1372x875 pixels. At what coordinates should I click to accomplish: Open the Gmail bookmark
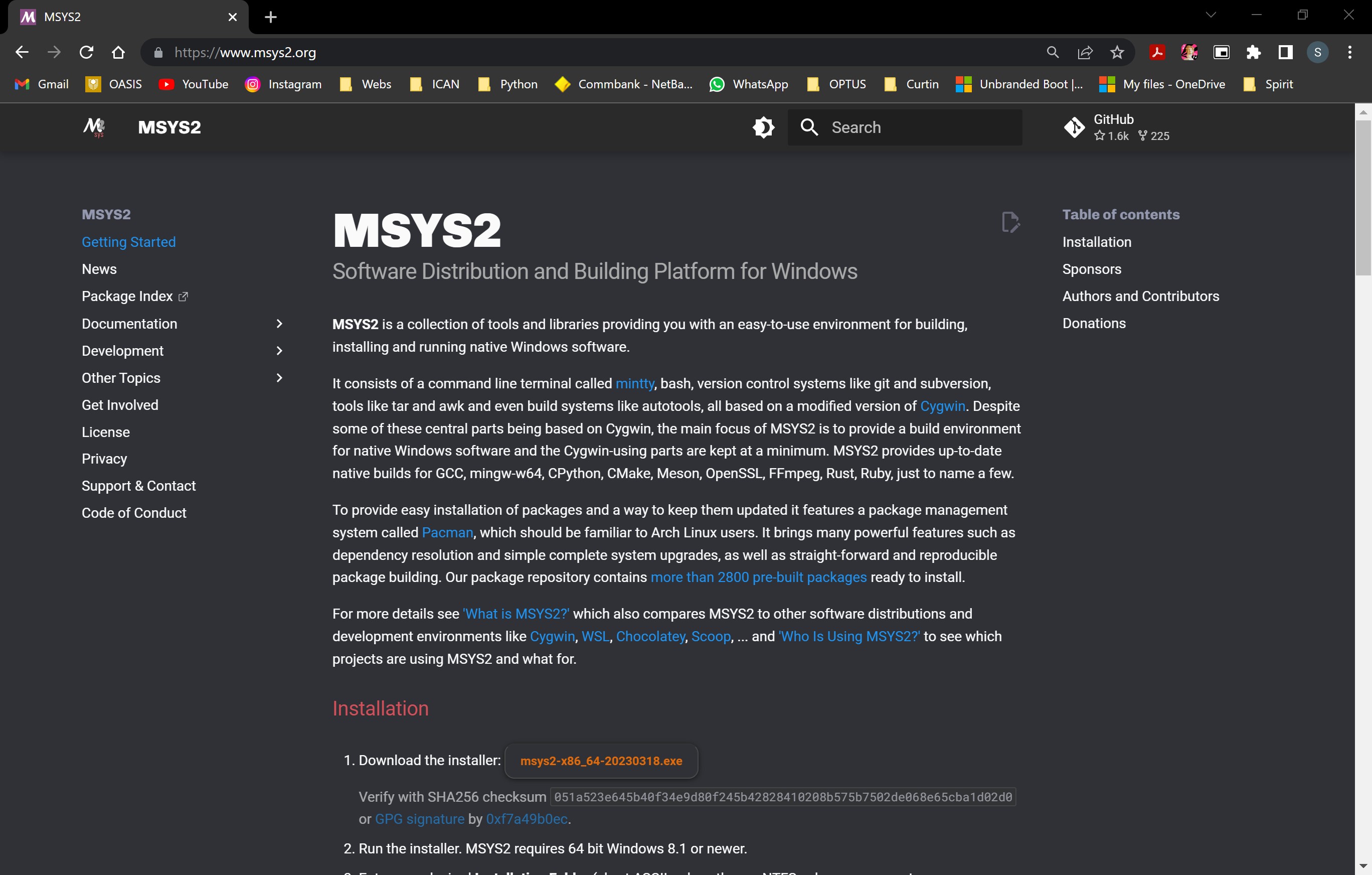coord(42,84)
